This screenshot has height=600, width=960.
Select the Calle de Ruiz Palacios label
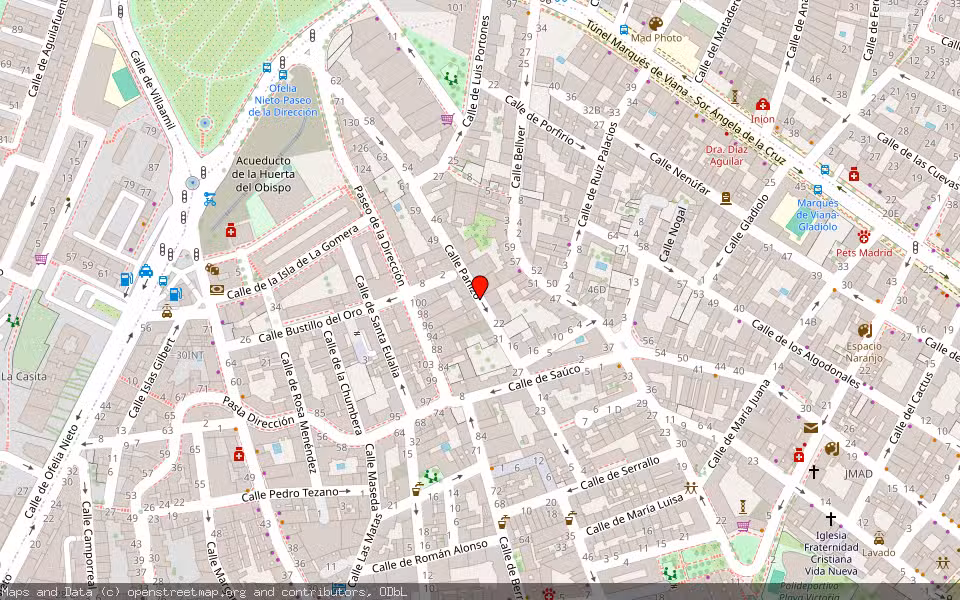(x=597, y=174)
